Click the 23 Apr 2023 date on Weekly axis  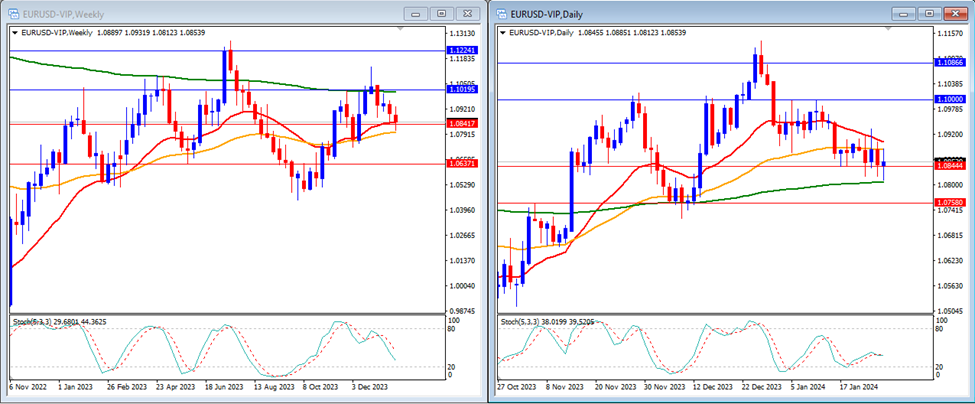175,386
